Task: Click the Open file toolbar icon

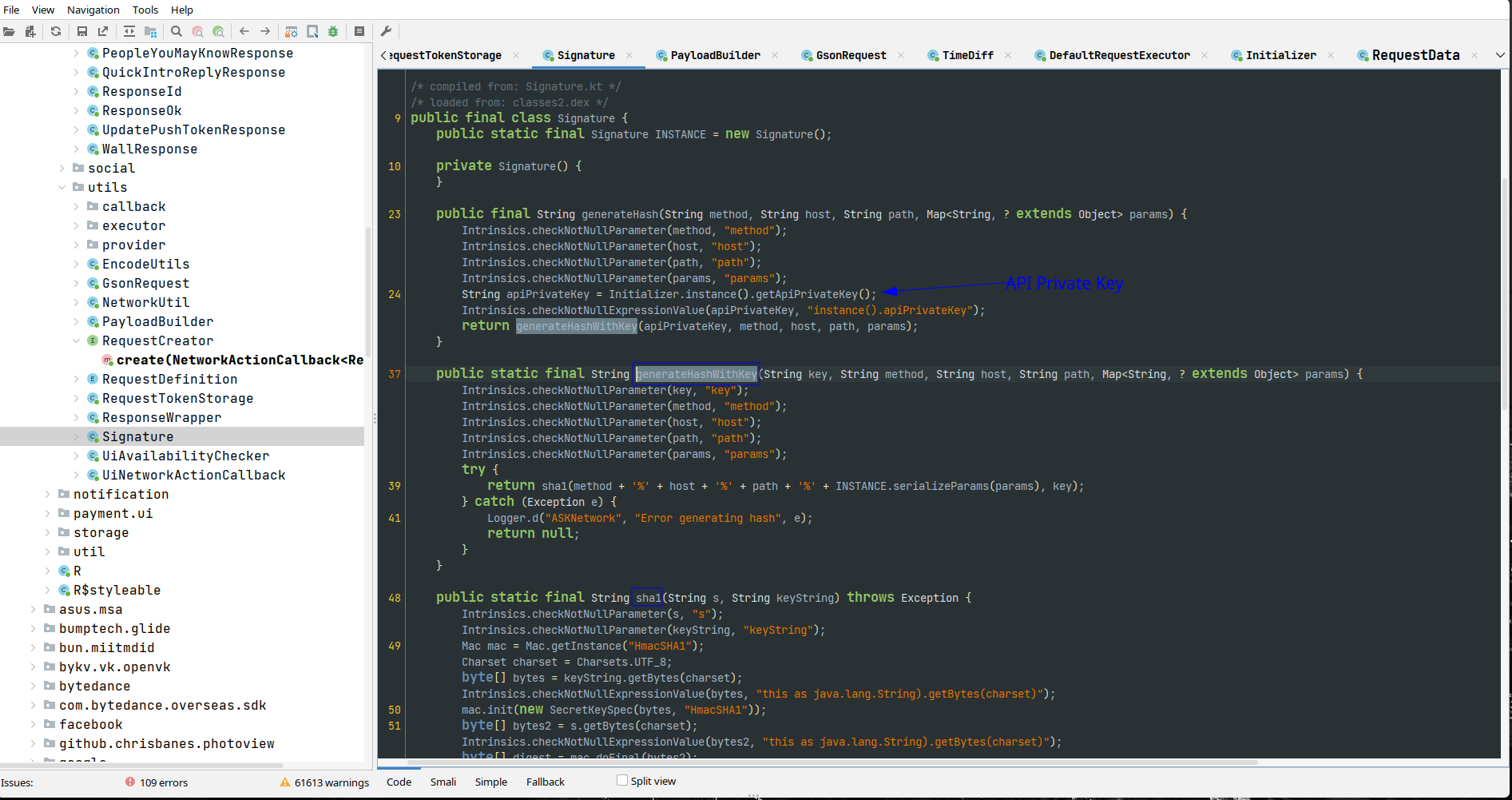Action: pyautogui.click(x=9, y=31)
